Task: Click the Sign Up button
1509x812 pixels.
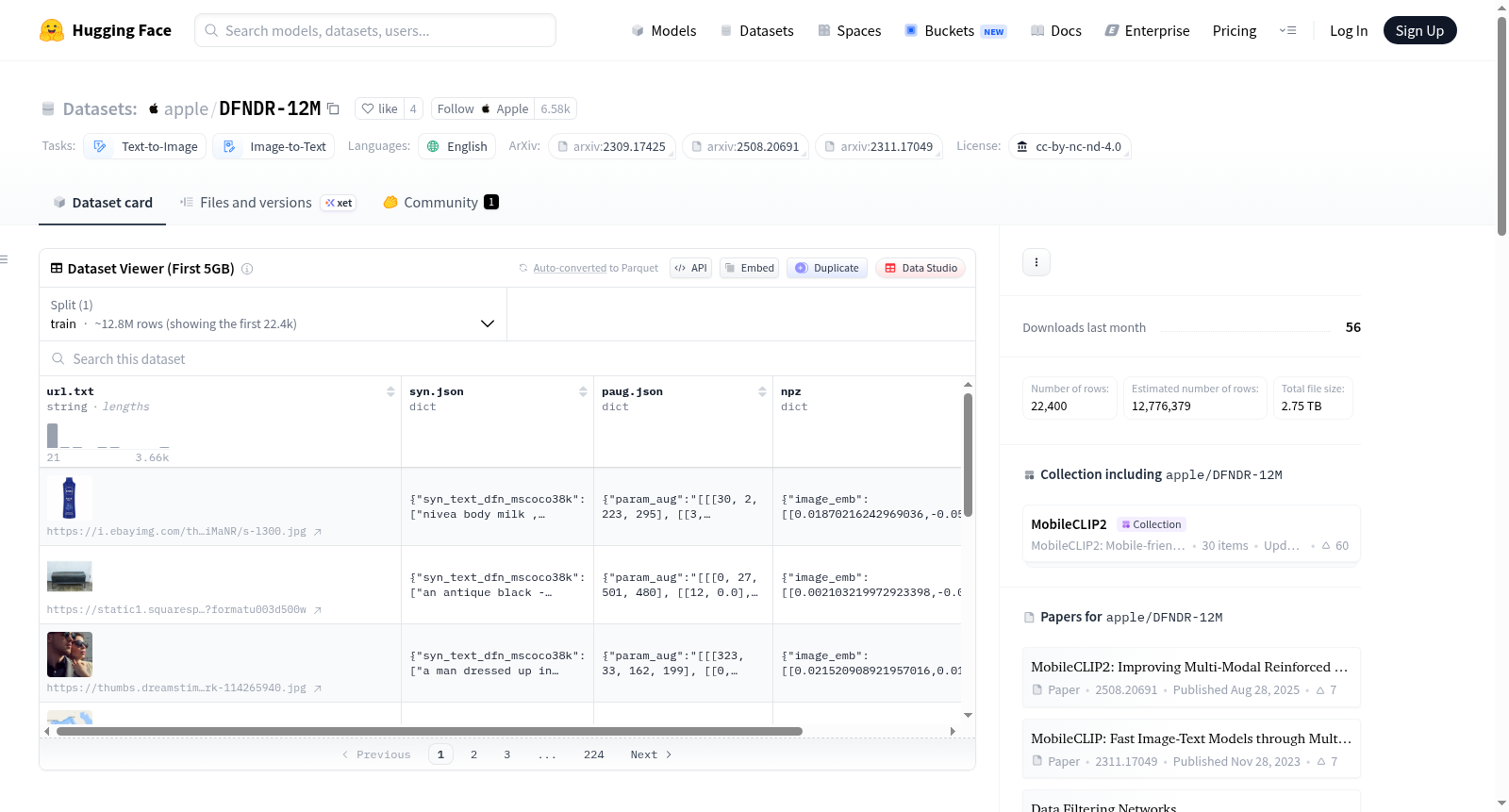Action: 1420,31
